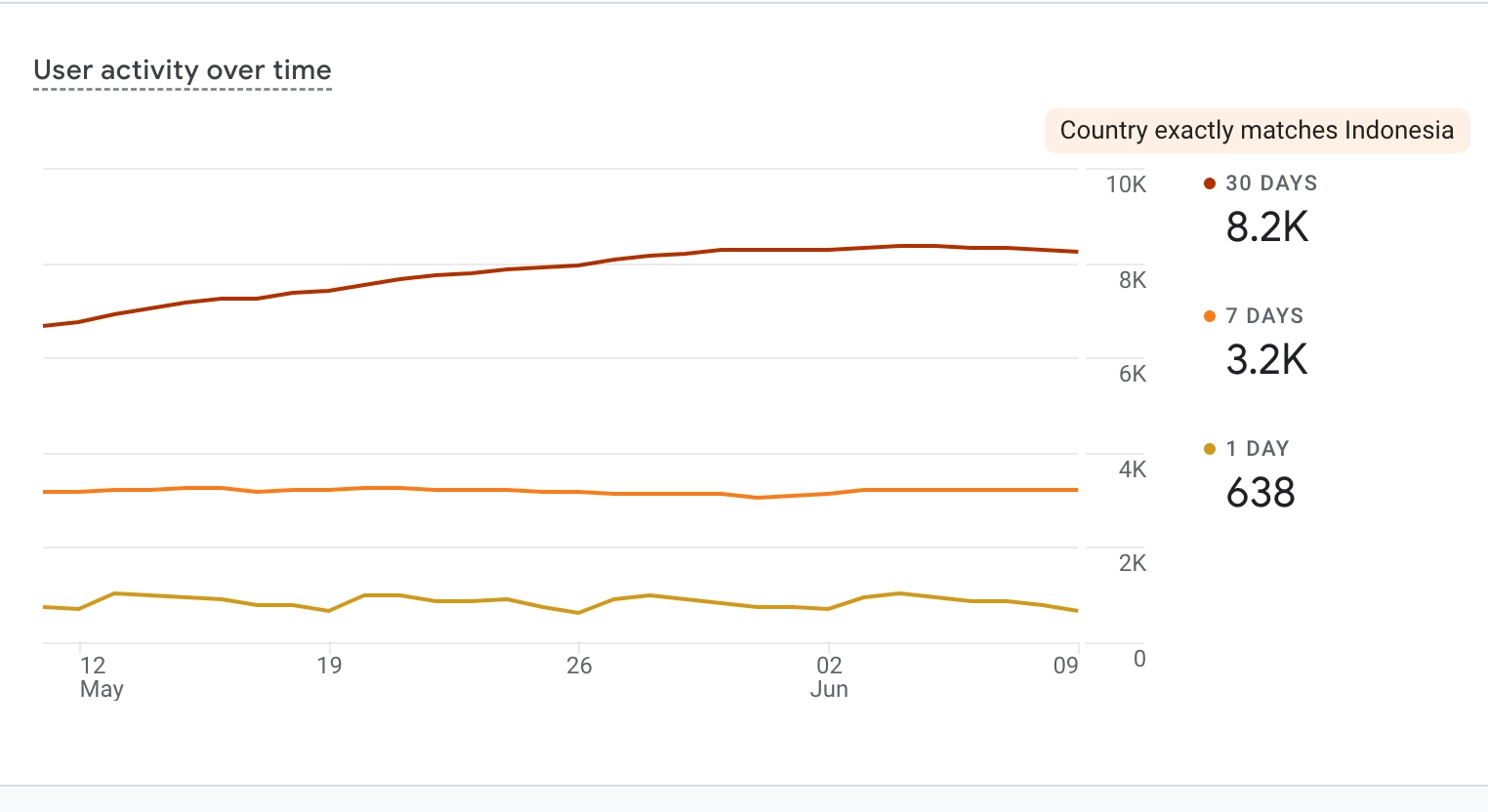Click the 19 date tick label
The image size is (1488, 812).
coord(329,666)
